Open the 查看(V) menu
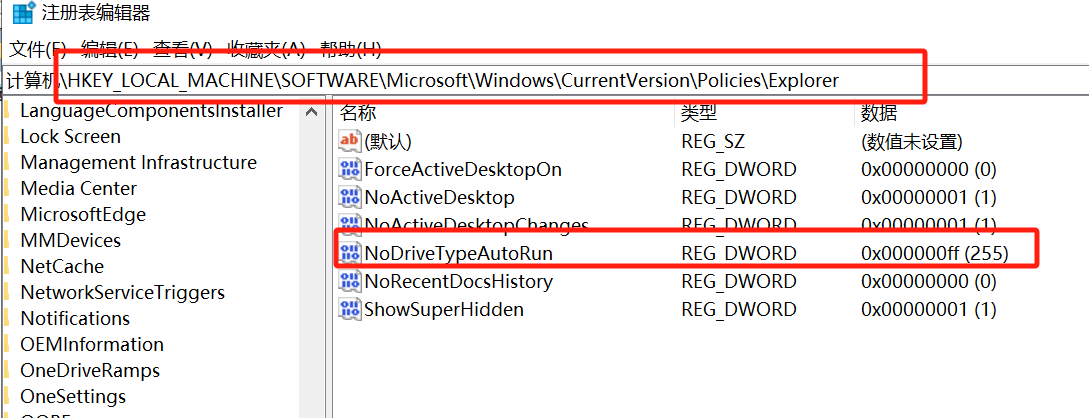The image size is (1089, 418). (183, 49)
